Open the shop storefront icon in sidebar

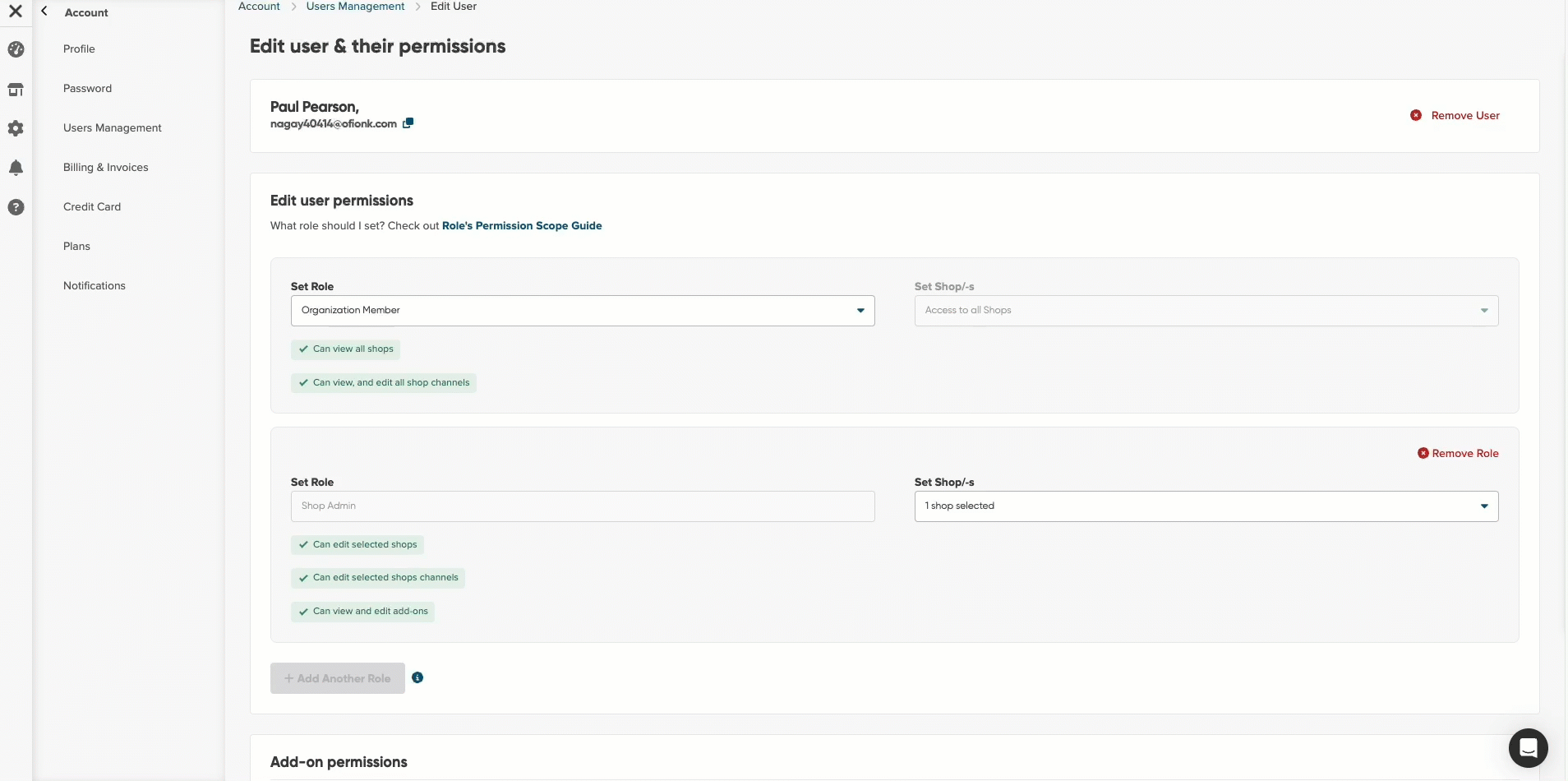(16, 89)
